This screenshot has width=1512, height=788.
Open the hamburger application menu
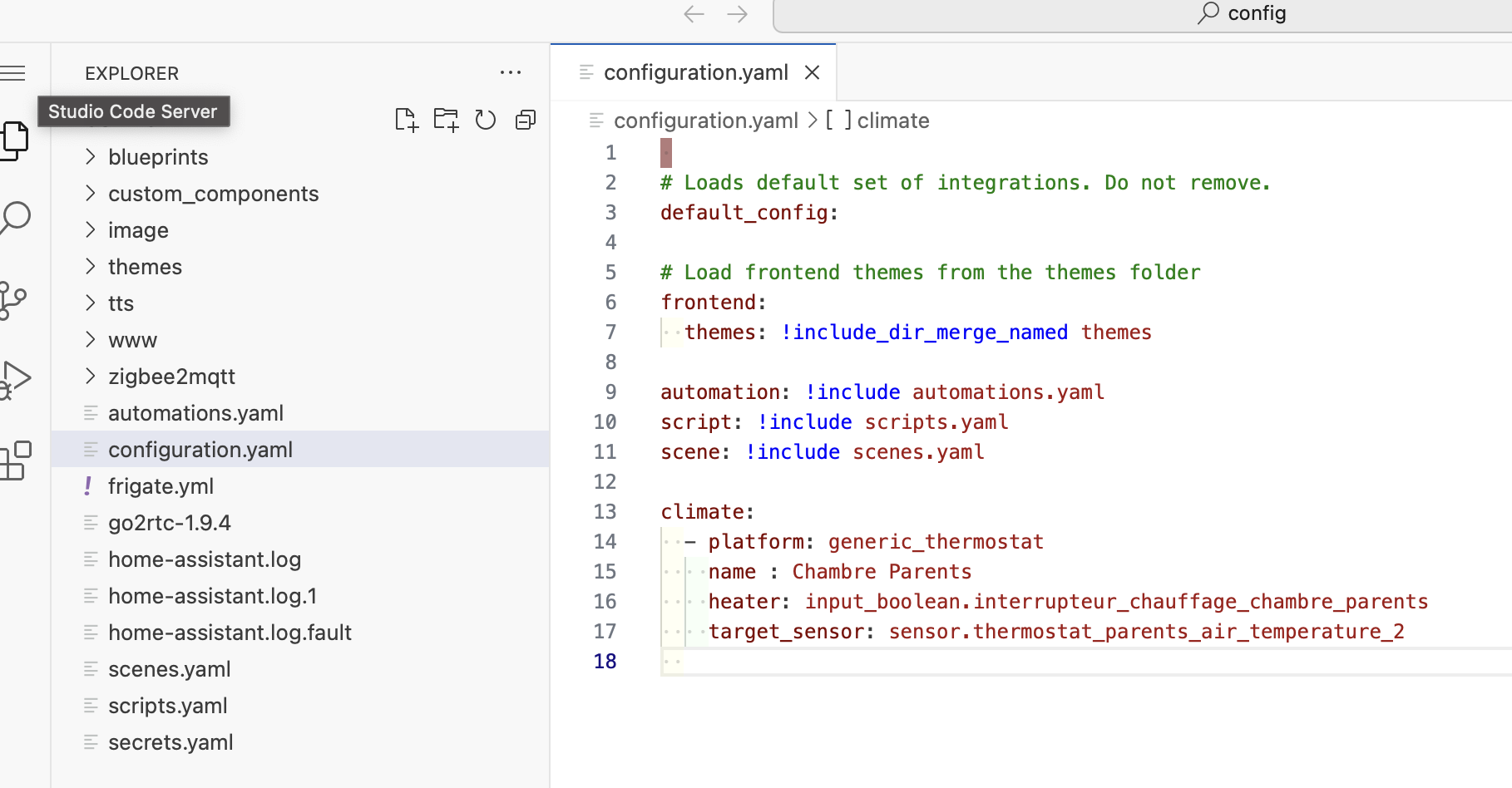[12, 73]
